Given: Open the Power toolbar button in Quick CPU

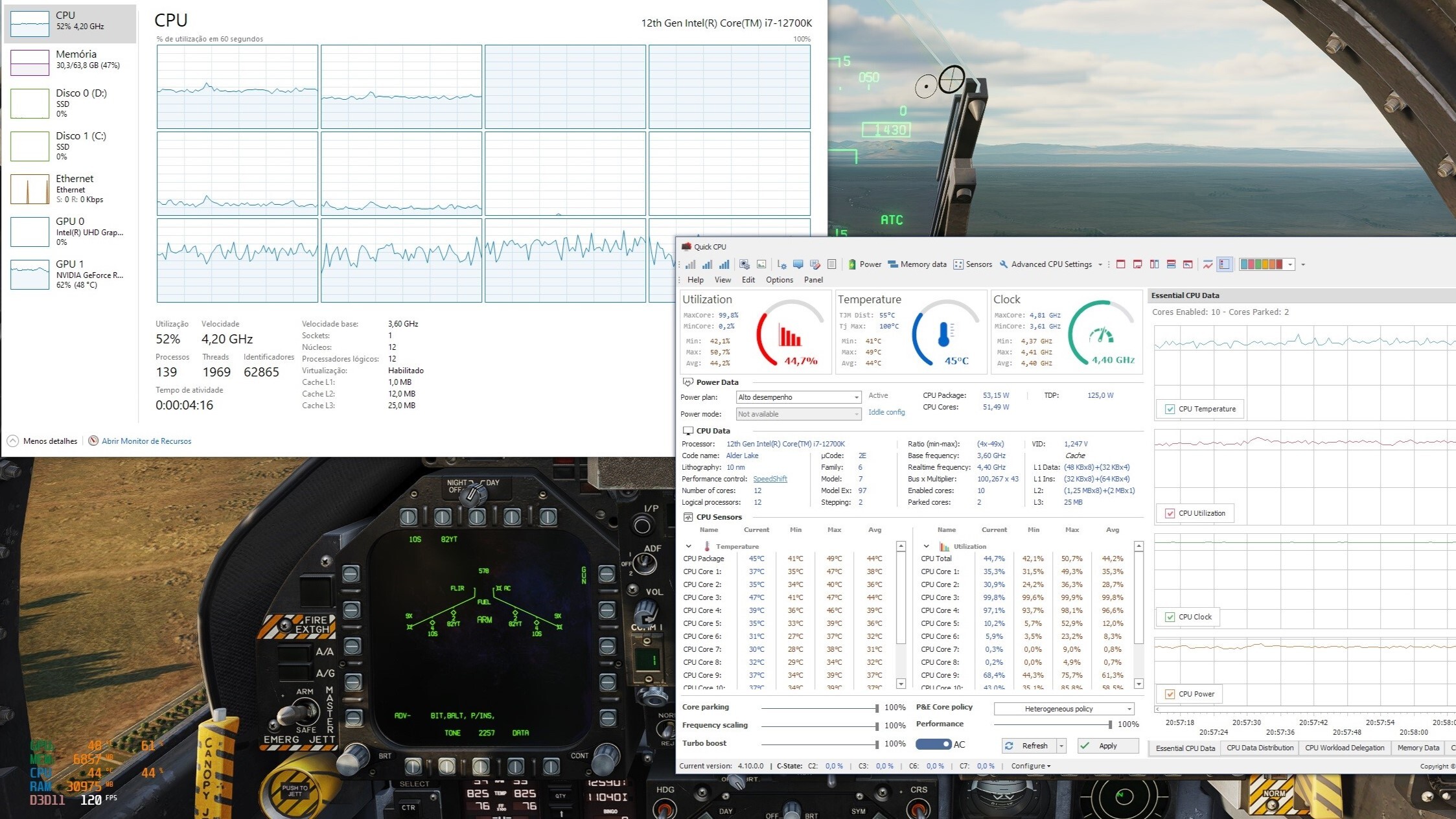Looking at the screenshot, I should [x=865, y=264].
